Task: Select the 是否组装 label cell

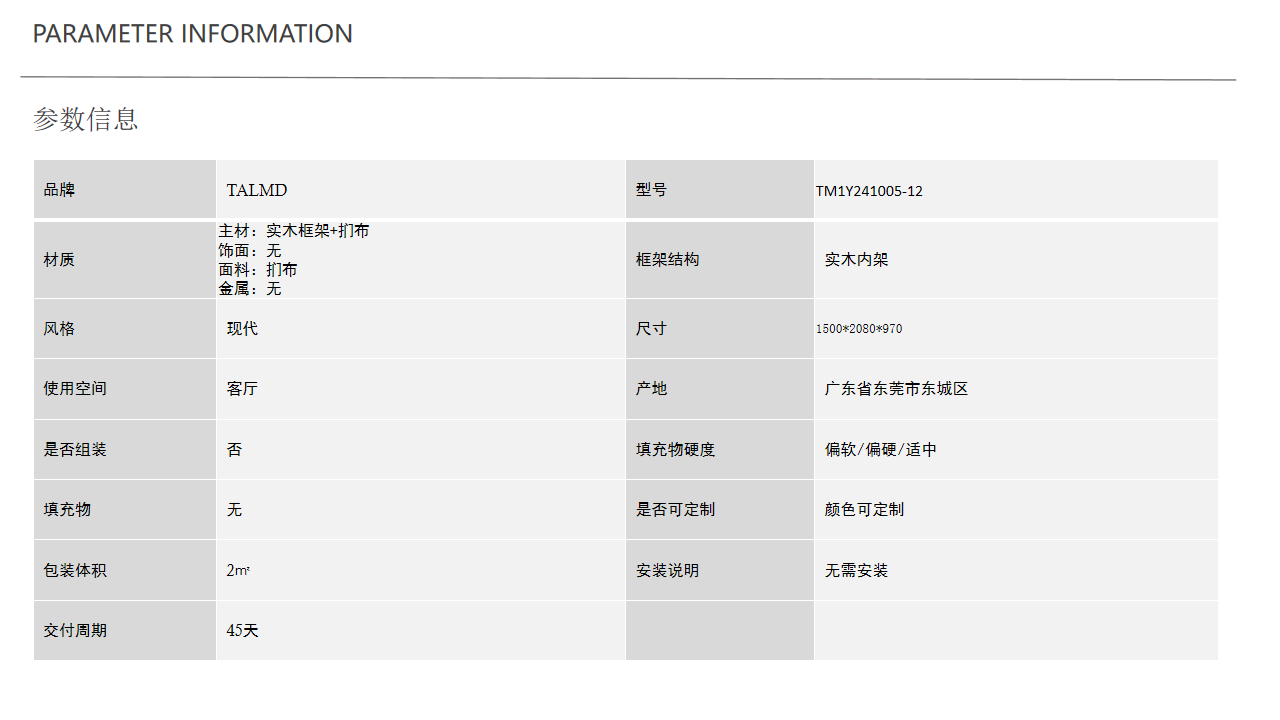Action: [125, 450]
